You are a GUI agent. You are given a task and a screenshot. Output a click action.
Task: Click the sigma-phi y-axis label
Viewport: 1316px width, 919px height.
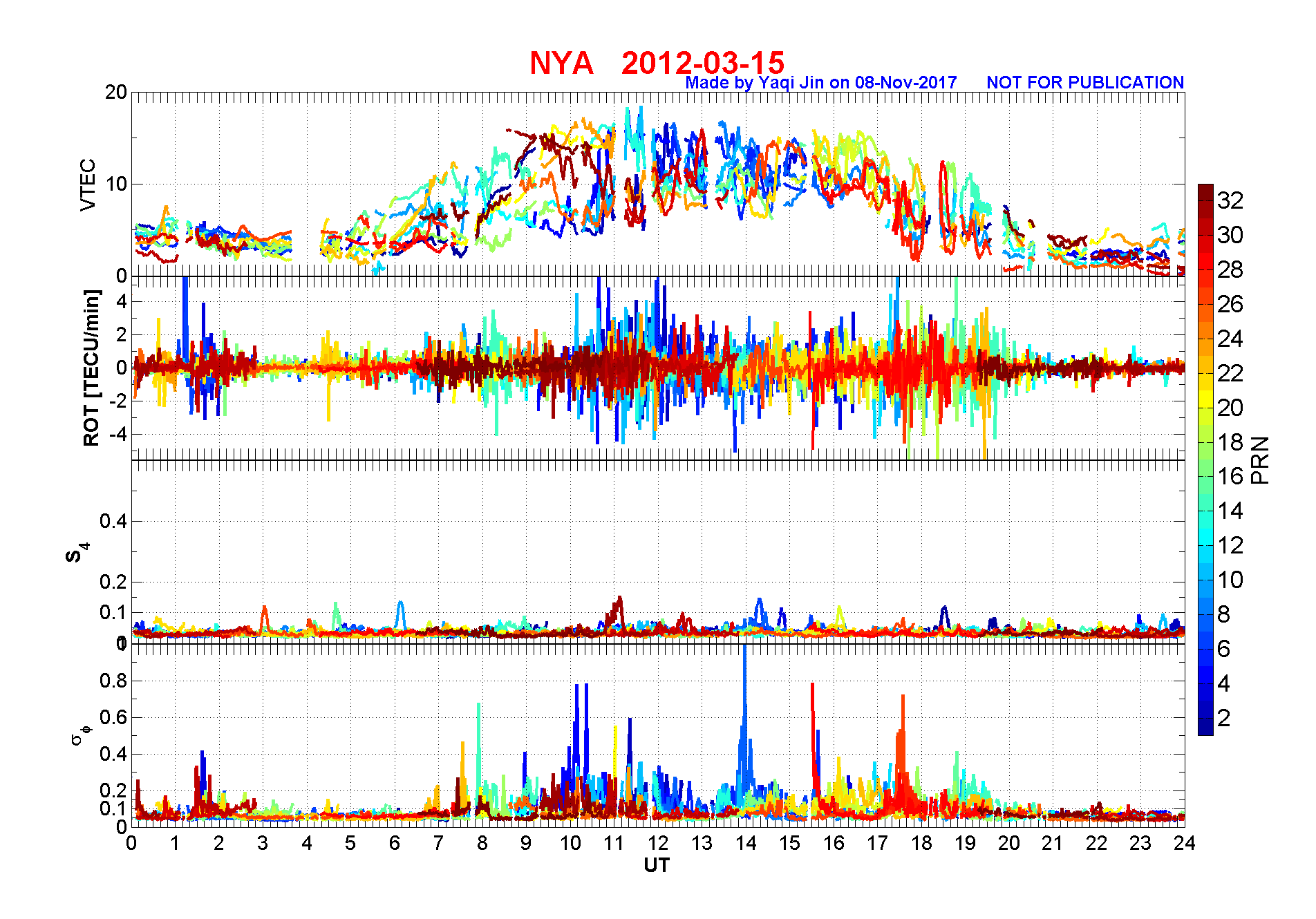click(x=81, y=735)
